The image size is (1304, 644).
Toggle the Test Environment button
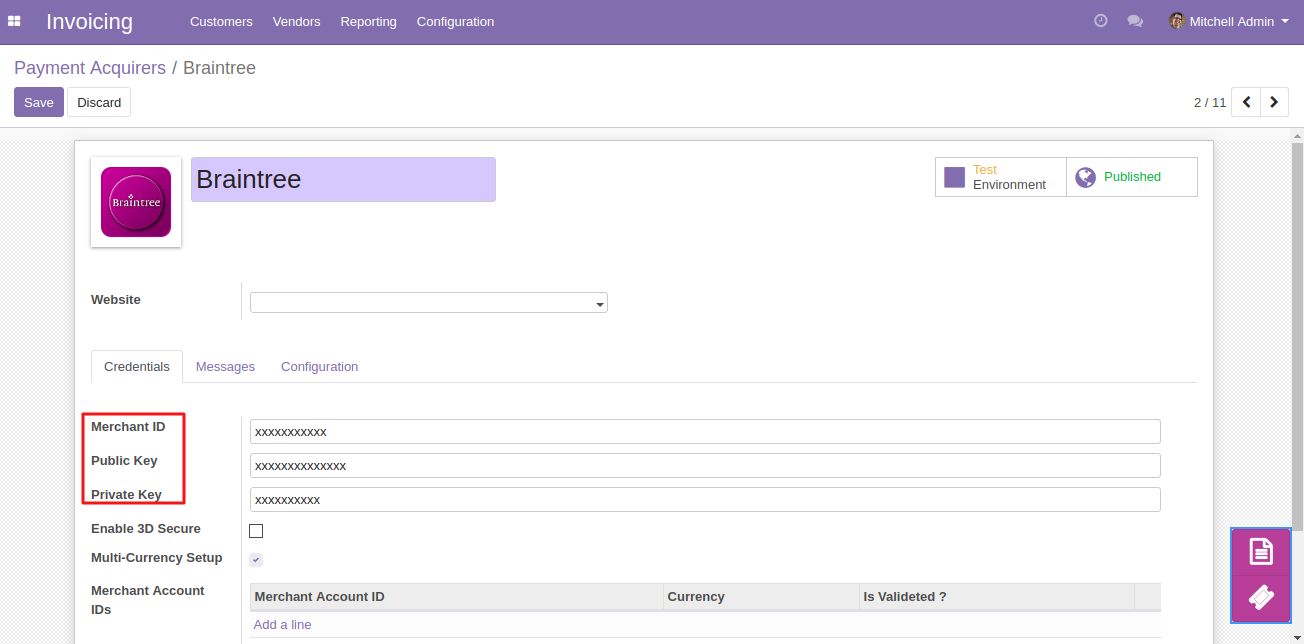click(1001, 177)
